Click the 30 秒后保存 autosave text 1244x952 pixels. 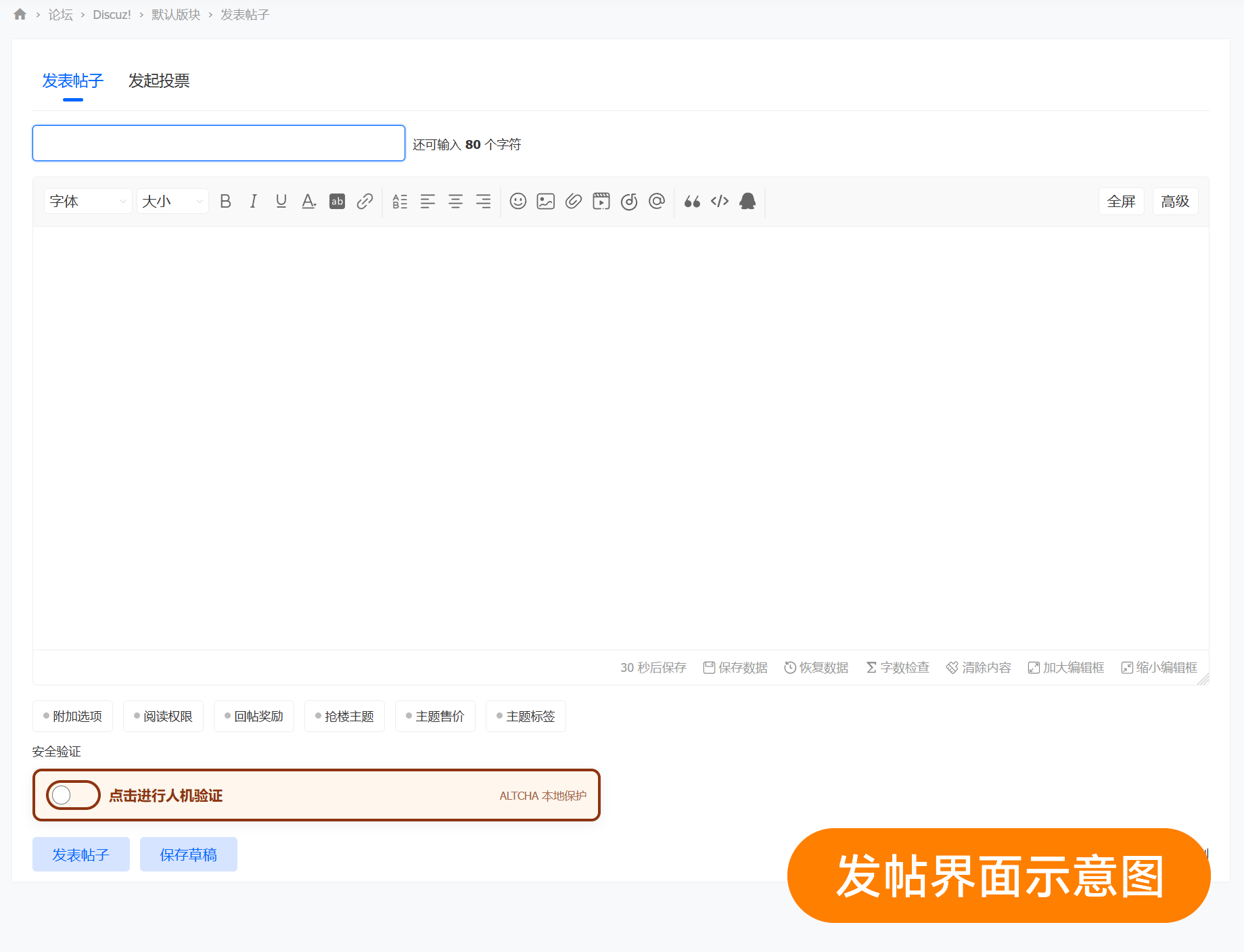(653, 668)
